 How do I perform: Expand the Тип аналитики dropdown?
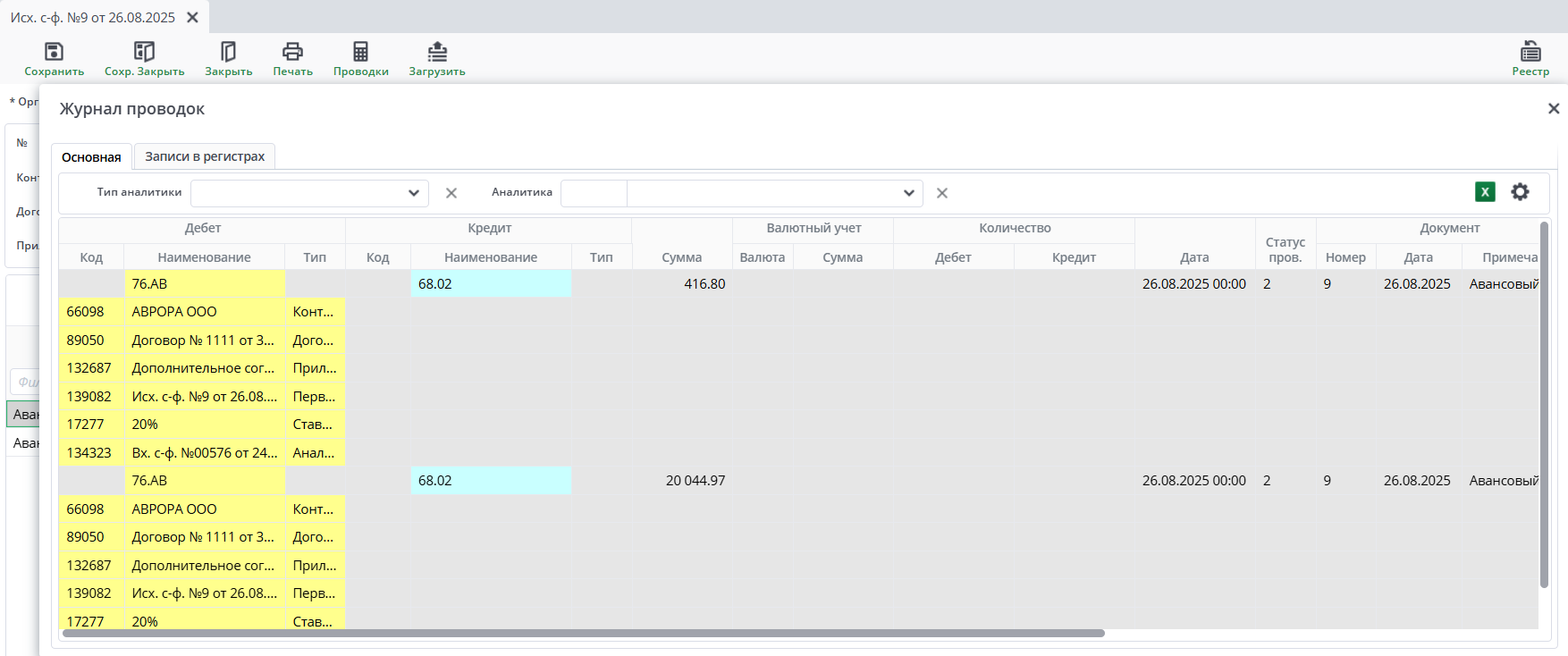(413, 193)
